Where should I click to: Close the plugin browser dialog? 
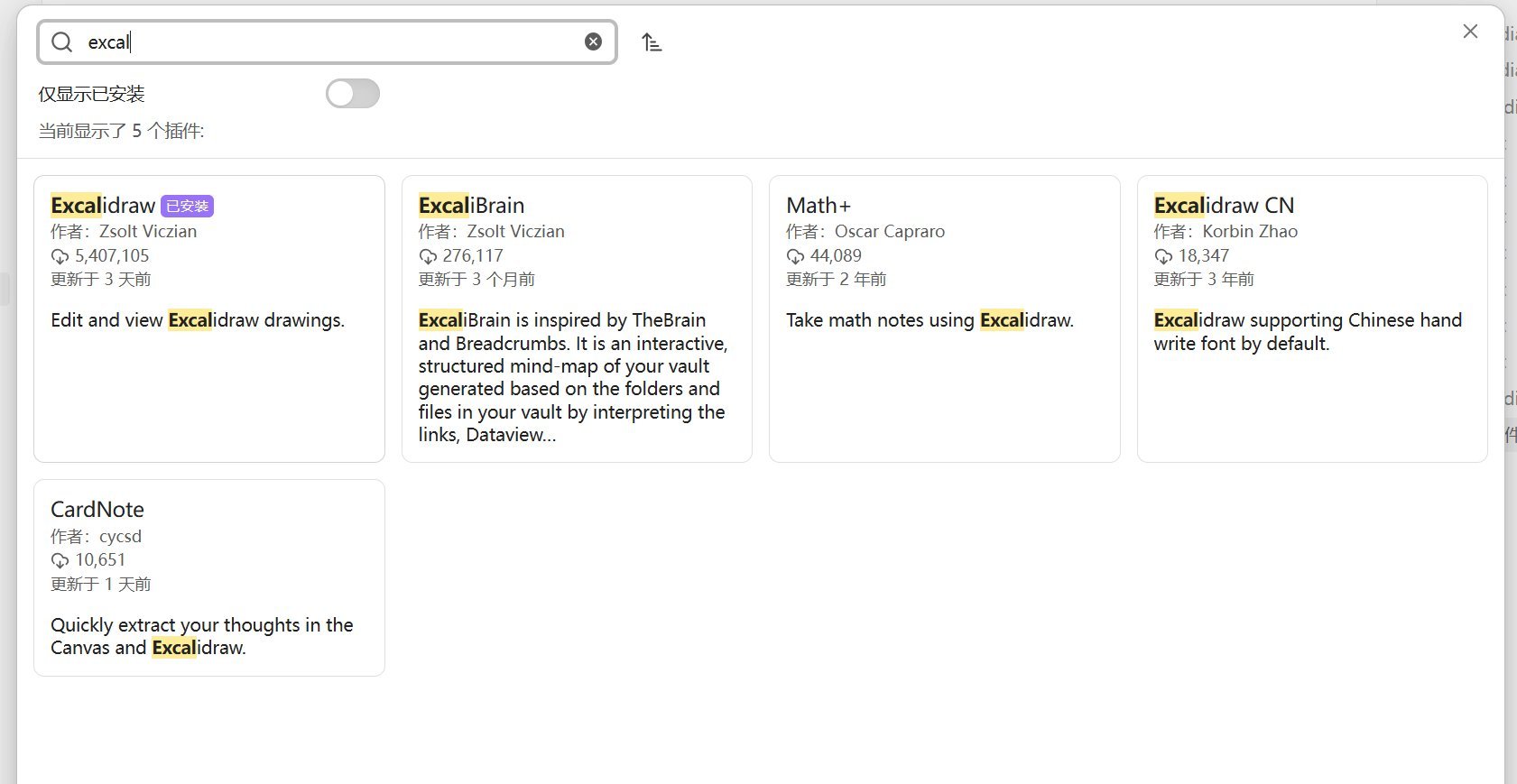[x=1470, y=32]
